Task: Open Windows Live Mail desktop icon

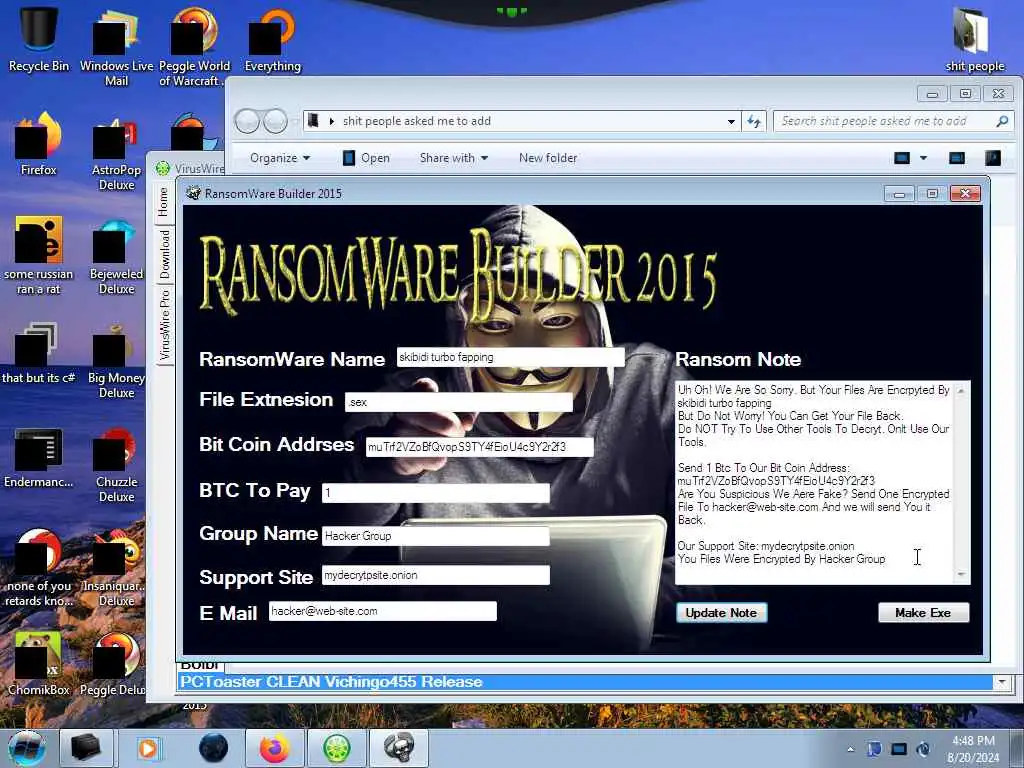Action: click(116, 49)
